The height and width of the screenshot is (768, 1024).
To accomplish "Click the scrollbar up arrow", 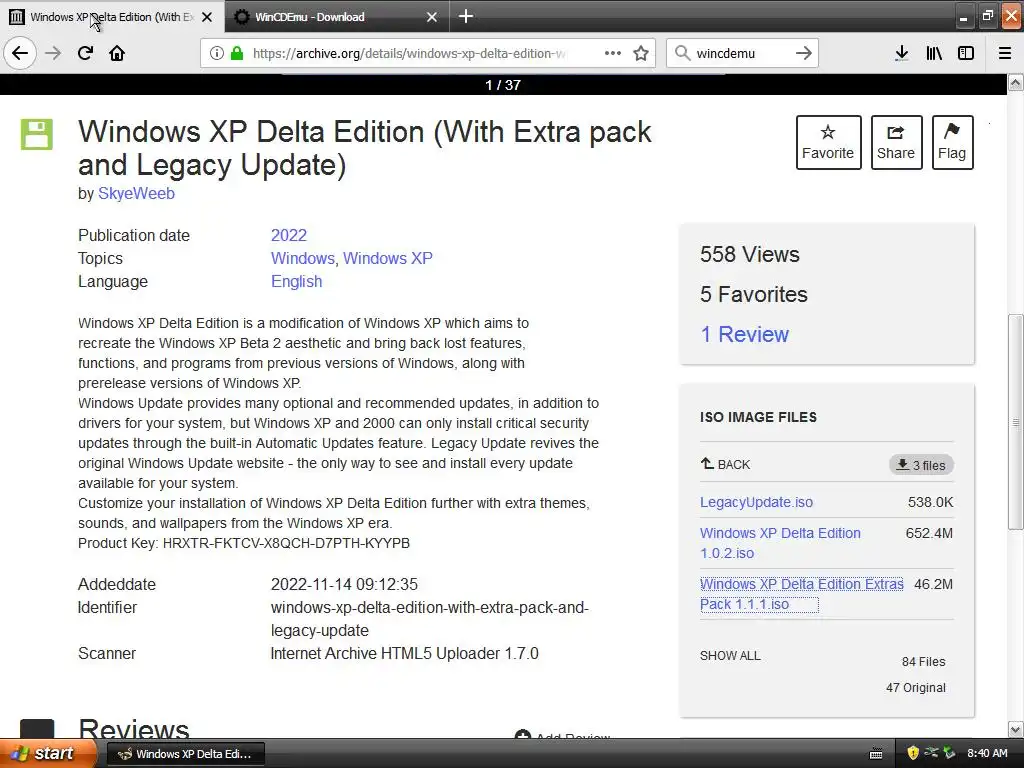I will pos(1016,83).
